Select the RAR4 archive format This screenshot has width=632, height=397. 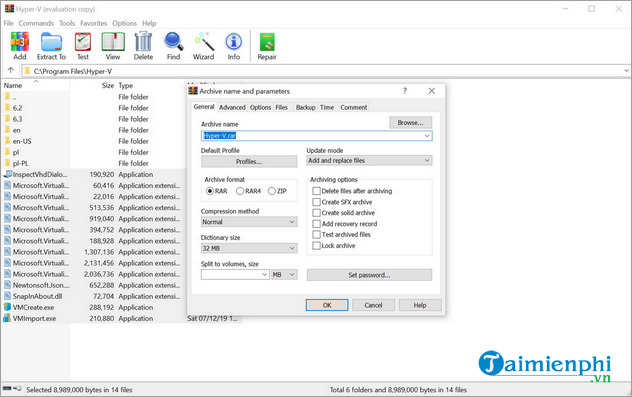[240, 191]
